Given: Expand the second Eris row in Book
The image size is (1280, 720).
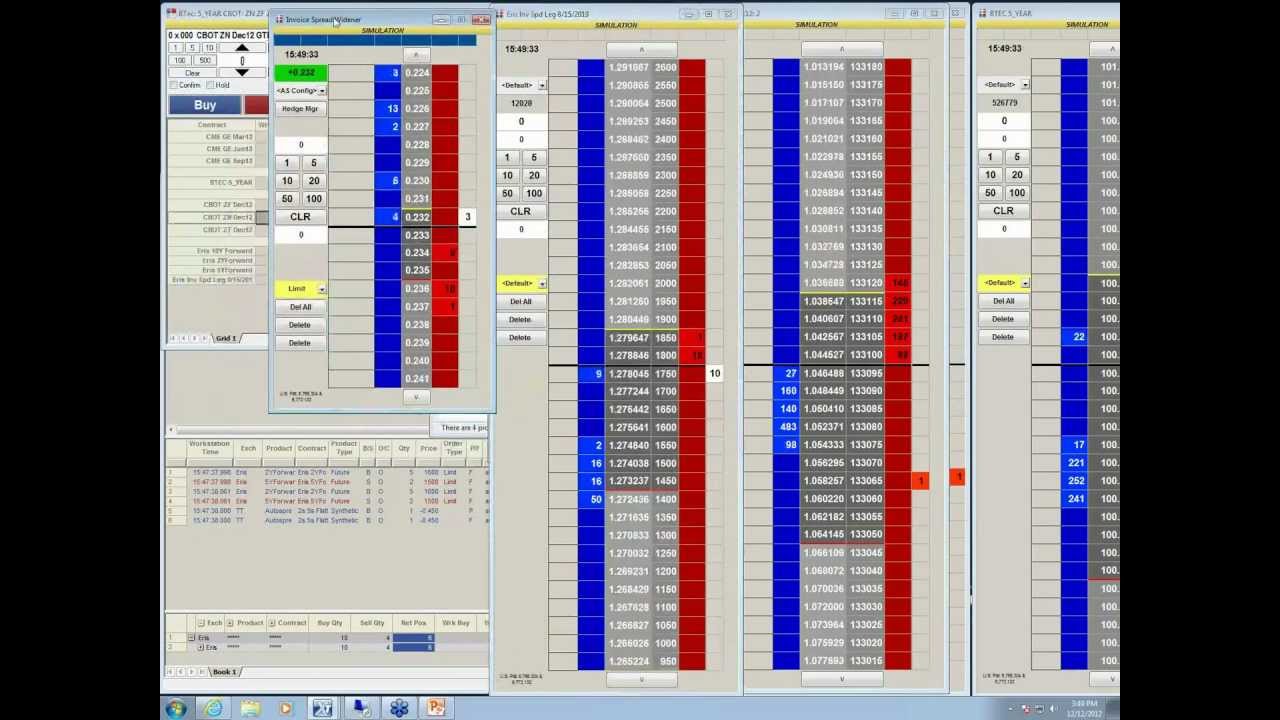Looking at the screenshot, I should [200, 648].
